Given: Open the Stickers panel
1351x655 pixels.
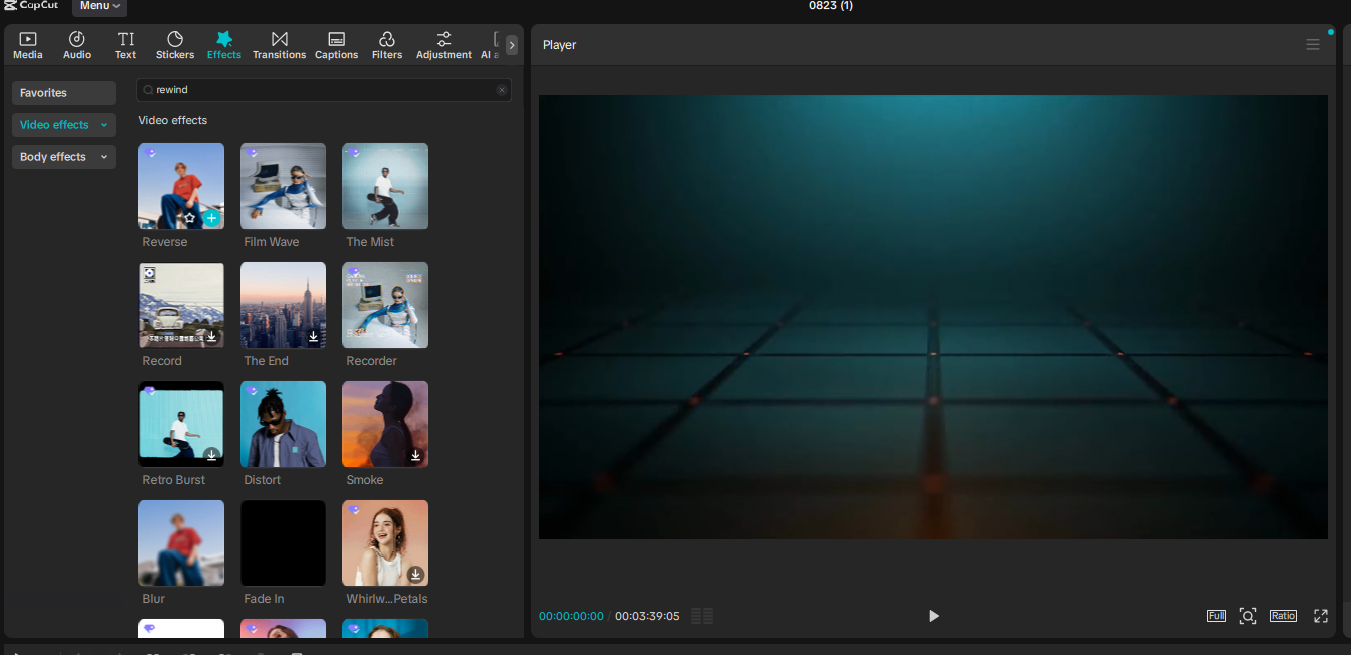Looking at the screenshot, I should pyautogui.click(x=175, y=45).
